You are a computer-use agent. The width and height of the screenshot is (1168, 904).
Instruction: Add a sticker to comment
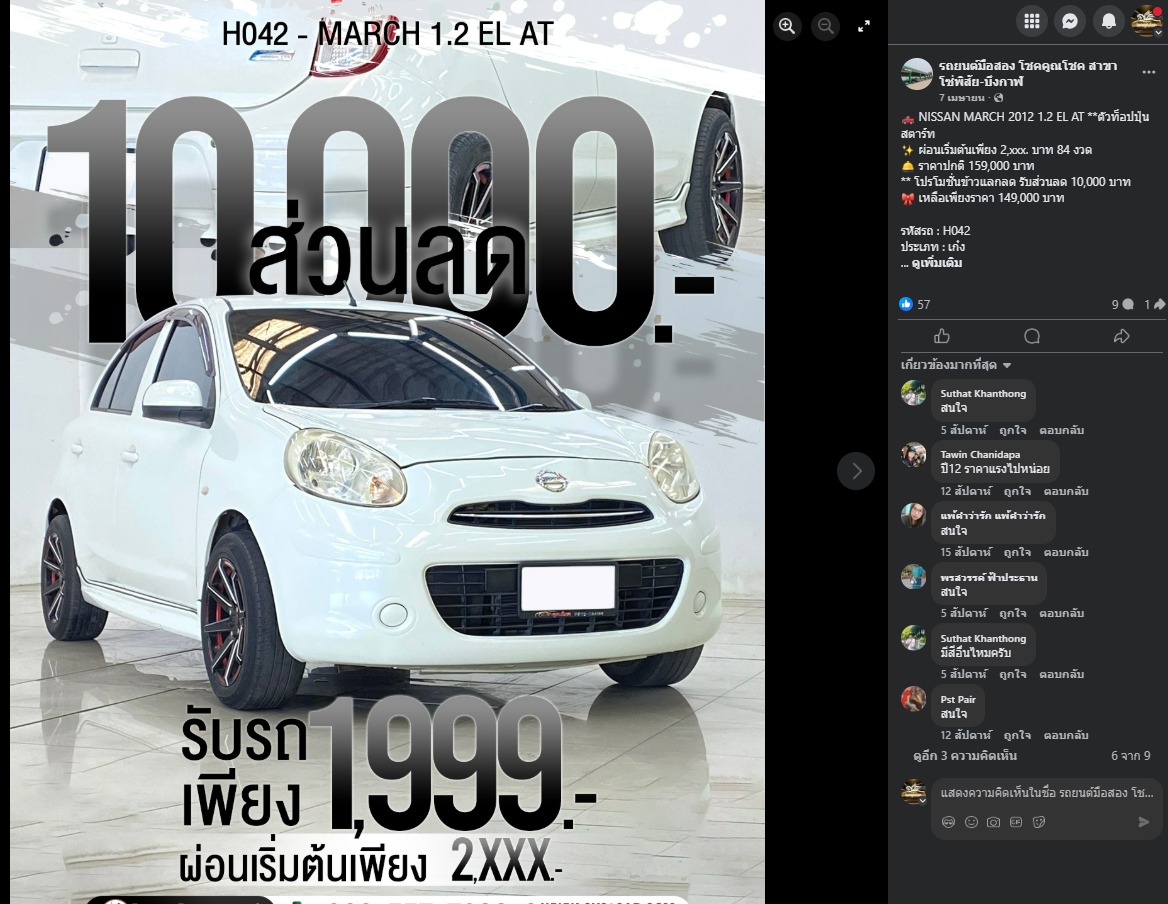pos(1038,822)
